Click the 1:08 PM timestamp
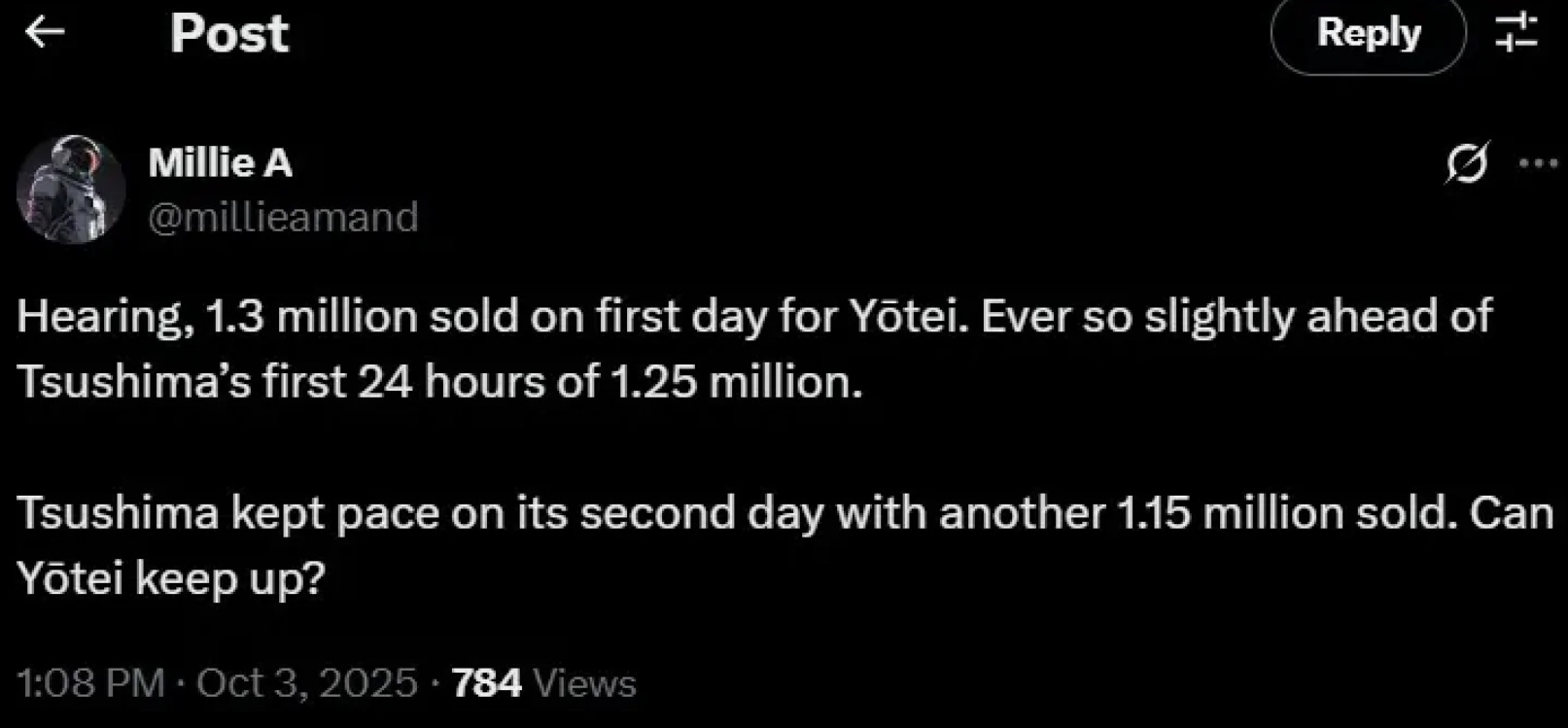The height and width of the screenshot is (728, 1568). tap(90, 683)
